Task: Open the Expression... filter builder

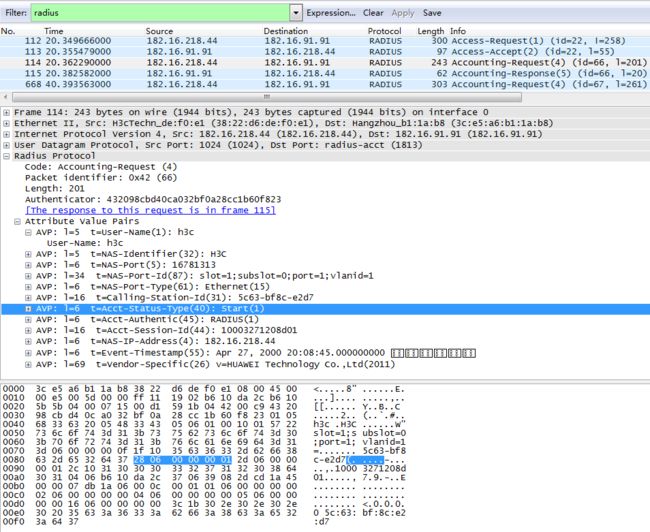Action: coord(331,13)
